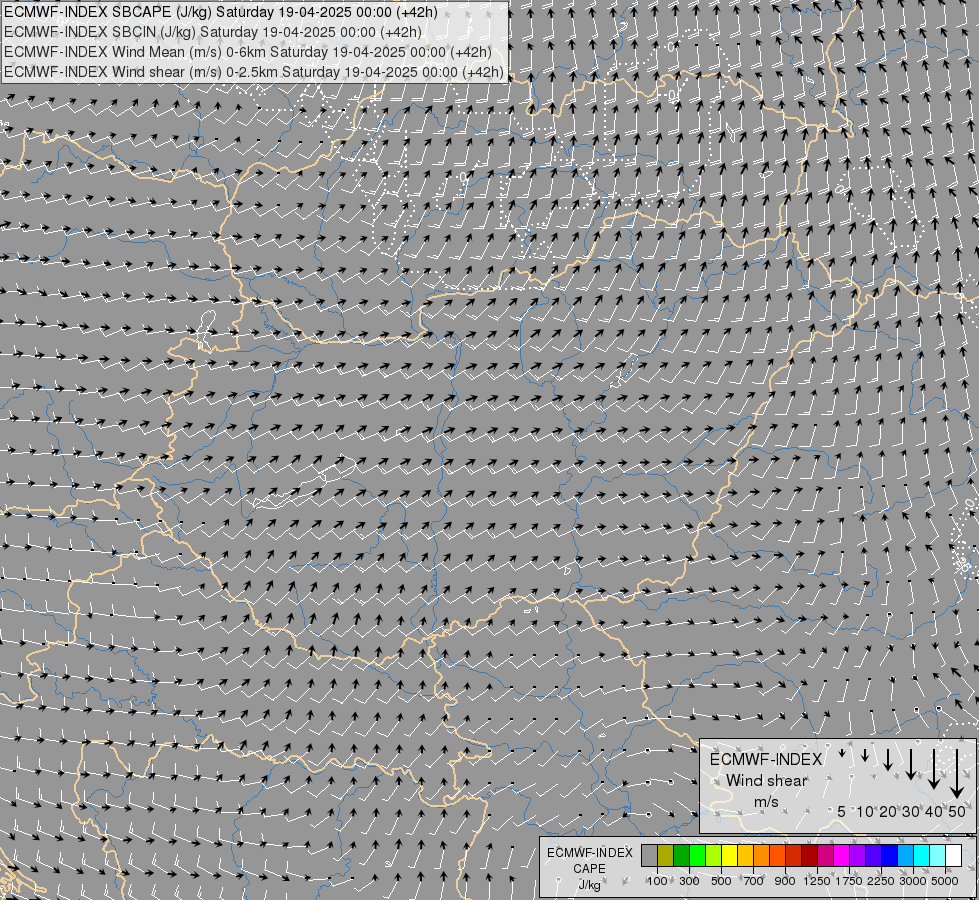Click the wind shear label 30

click(911, 811)
